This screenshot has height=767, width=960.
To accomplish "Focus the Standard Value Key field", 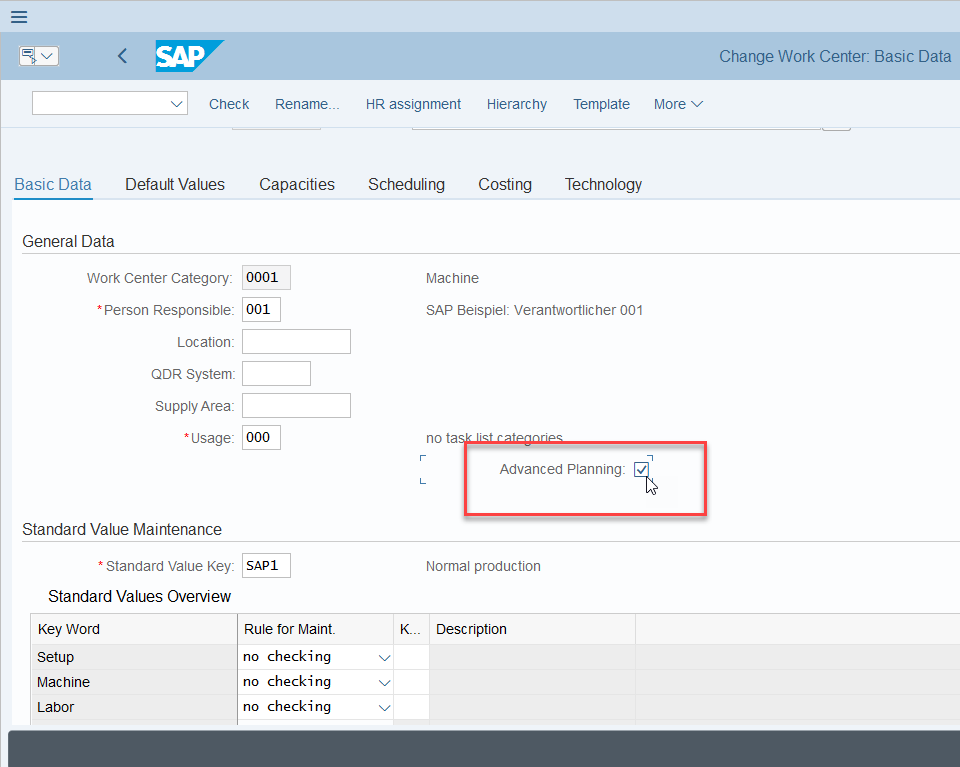I will [x=266, y=566].
